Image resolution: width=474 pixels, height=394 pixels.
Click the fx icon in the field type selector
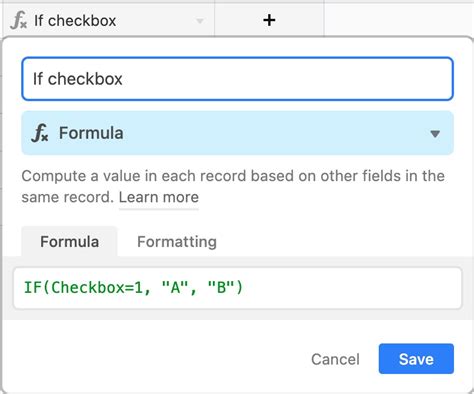[40, 133]
